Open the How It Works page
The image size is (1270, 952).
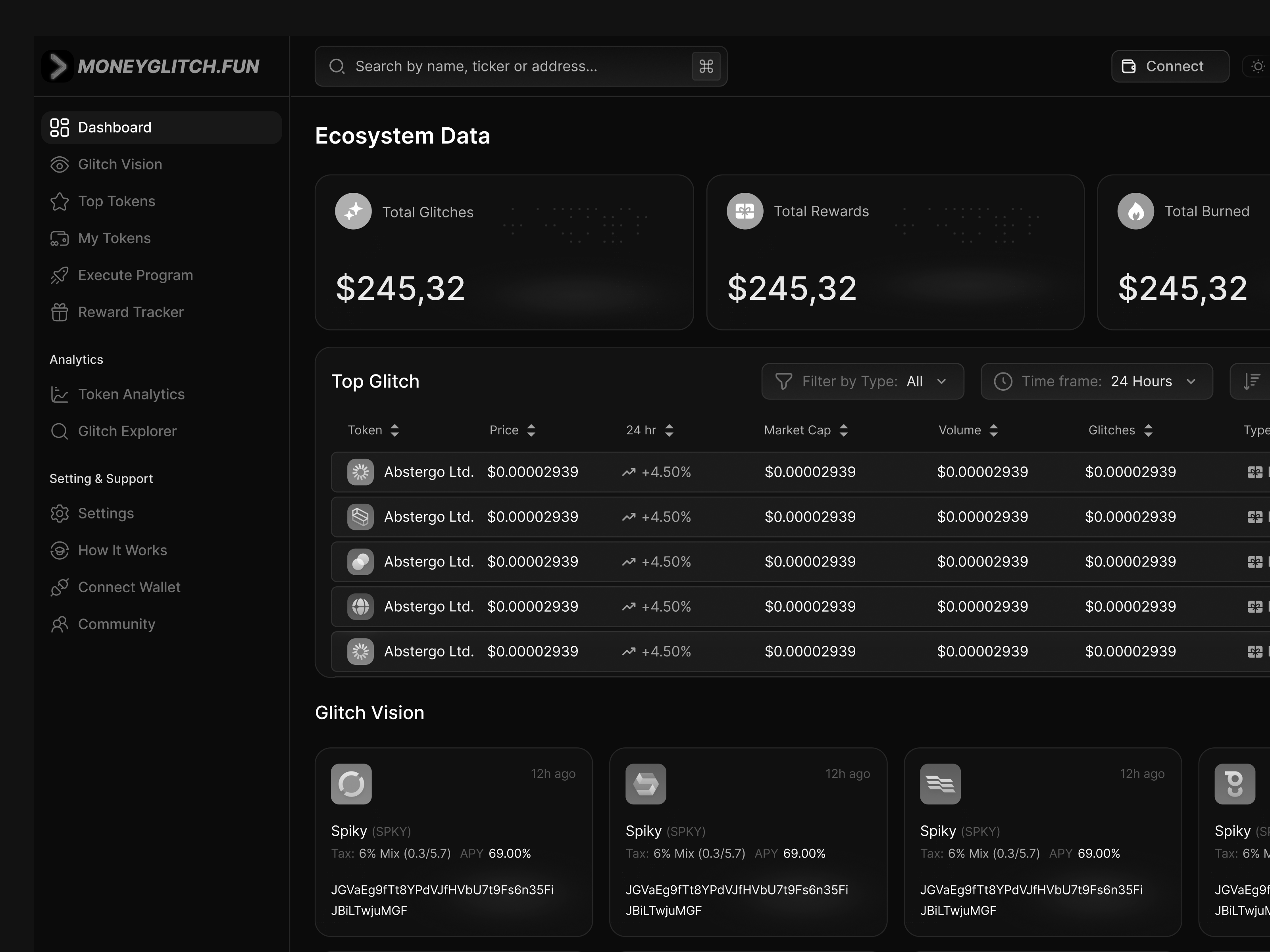point(122,550)
